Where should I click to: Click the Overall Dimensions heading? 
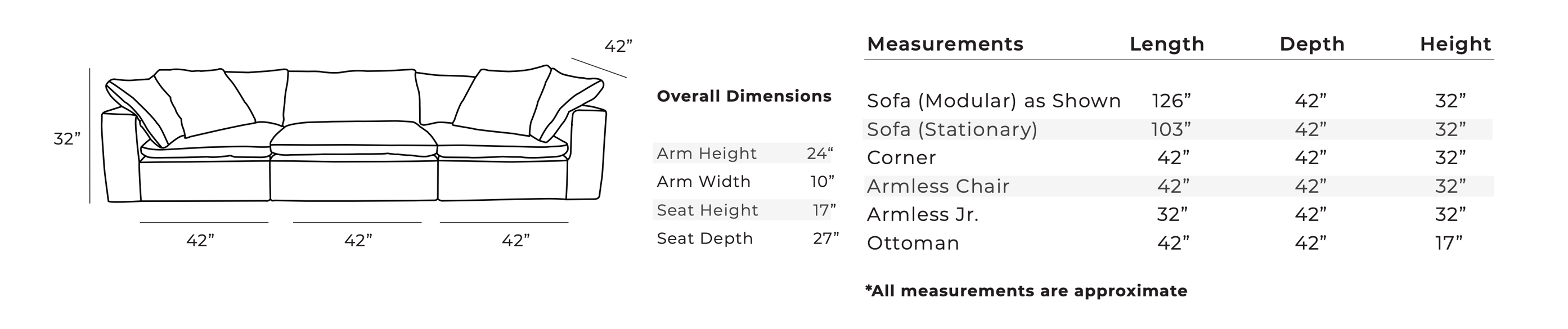[744, 96]
